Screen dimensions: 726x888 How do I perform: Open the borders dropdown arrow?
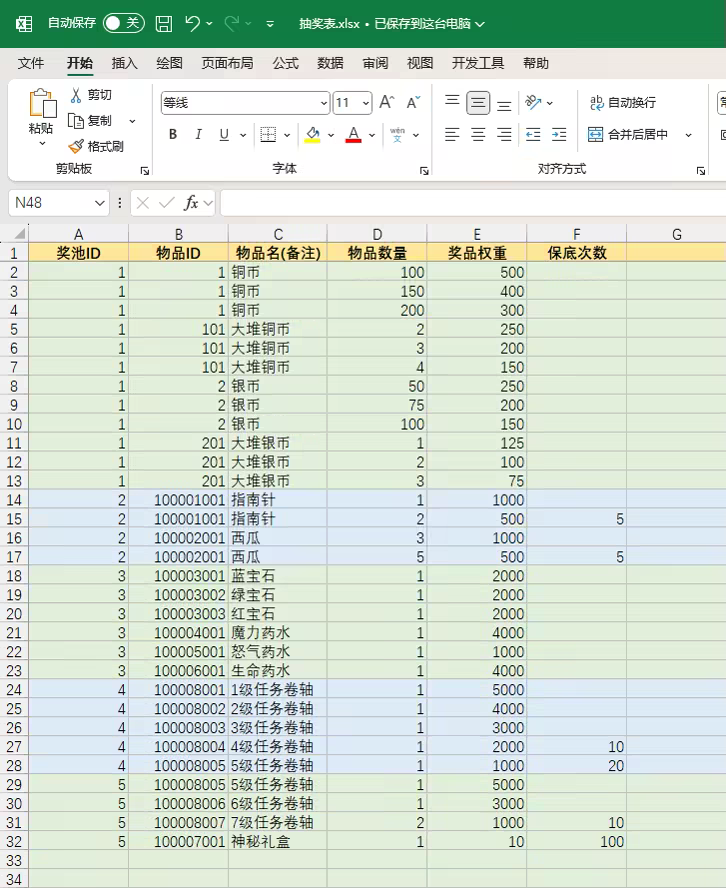tap(287, 135)
